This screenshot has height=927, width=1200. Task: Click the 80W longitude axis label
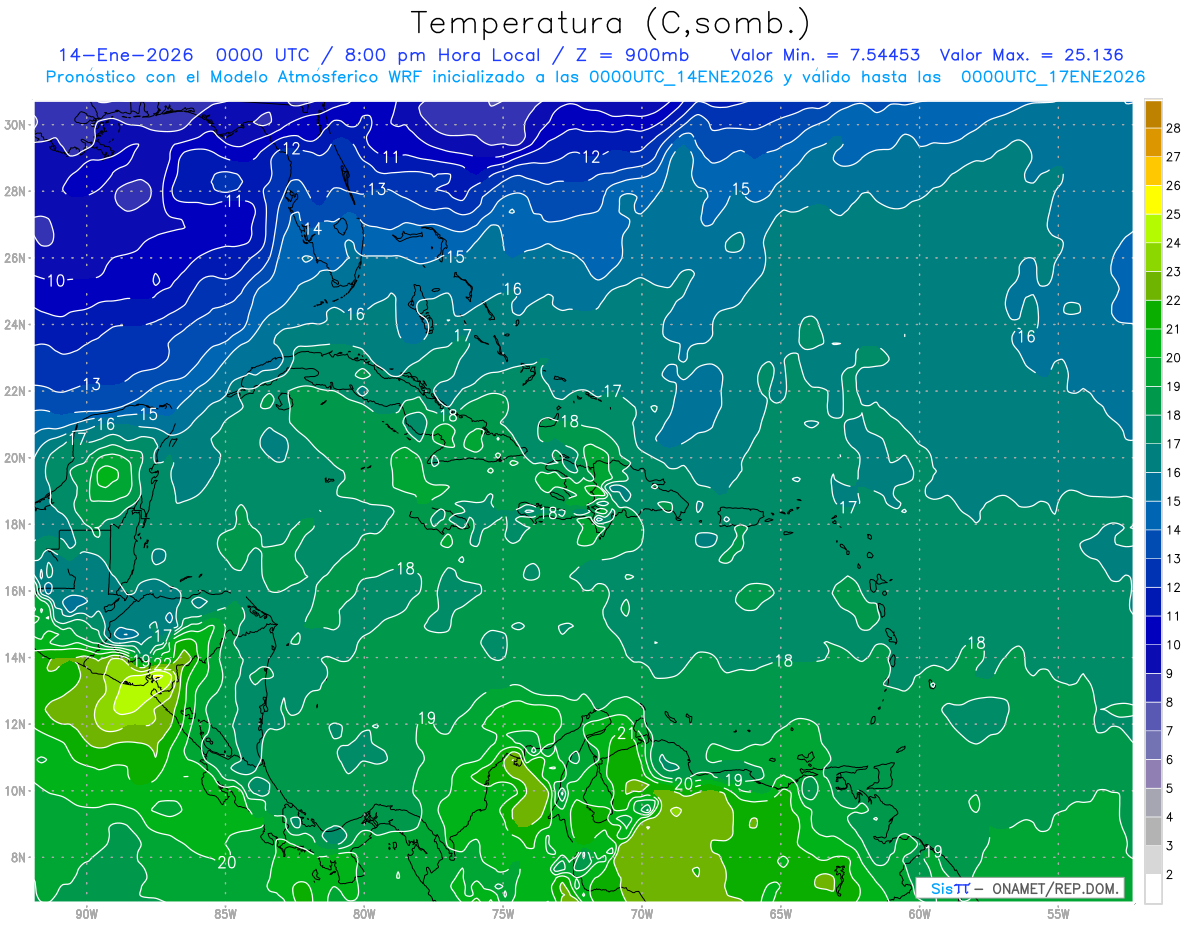364,913
